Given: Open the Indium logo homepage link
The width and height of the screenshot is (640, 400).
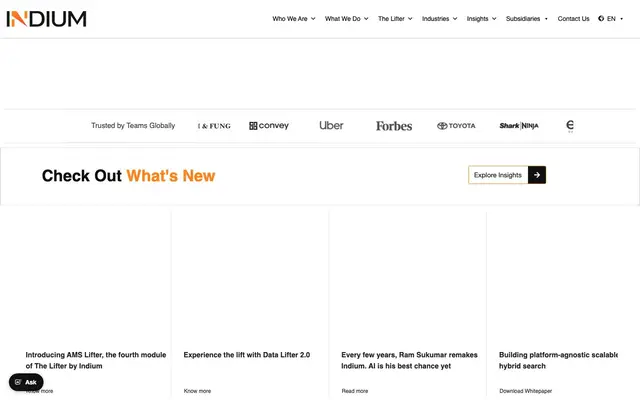Looking at the screenshot, I should click(x=46, y=19).
